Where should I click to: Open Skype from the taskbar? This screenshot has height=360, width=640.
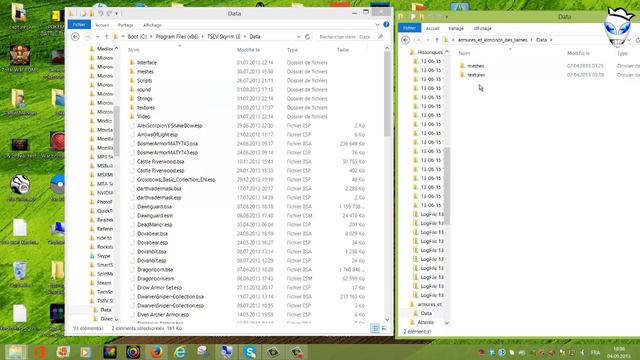pos(250,352)
